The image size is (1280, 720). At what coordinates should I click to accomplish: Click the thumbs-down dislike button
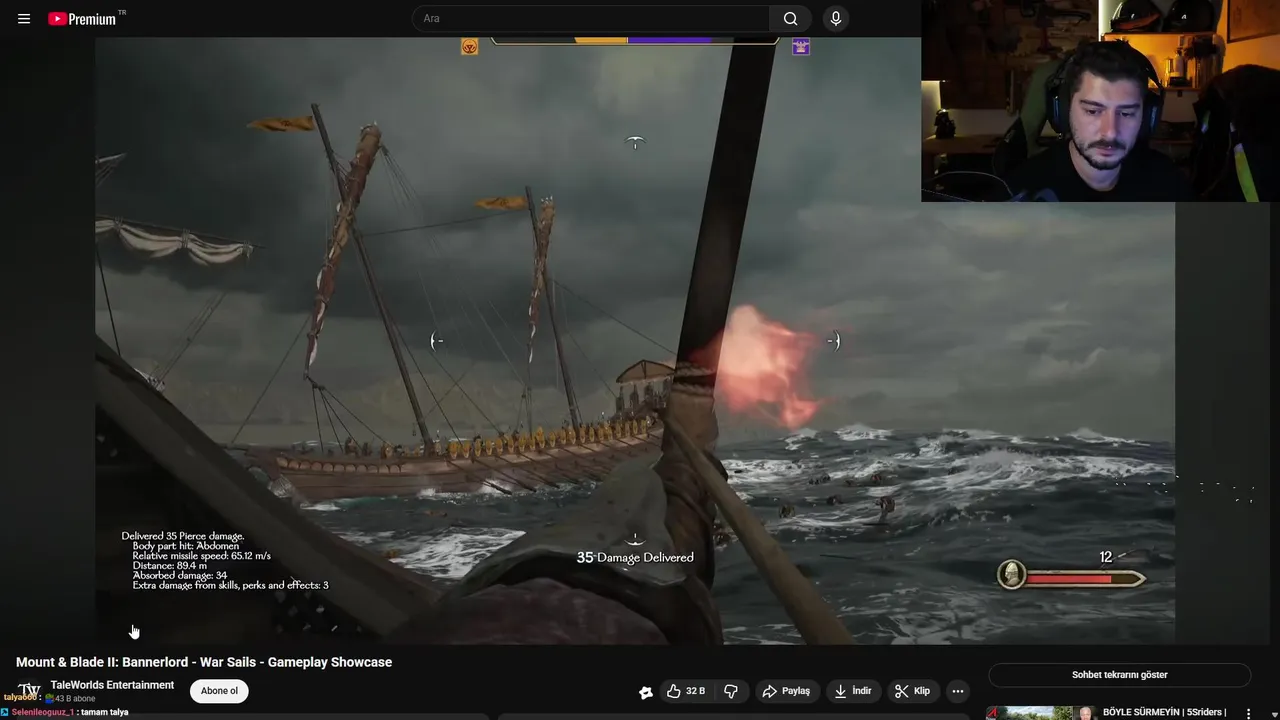[x=731, y=691]
